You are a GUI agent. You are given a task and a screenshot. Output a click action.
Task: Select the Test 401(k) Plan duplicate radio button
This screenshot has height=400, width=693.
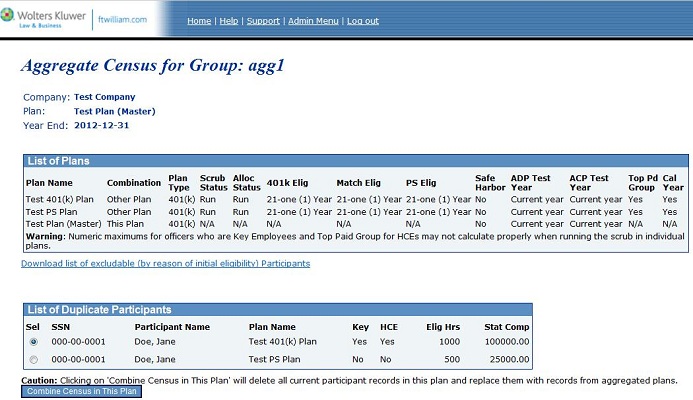[x=34, y=342]
